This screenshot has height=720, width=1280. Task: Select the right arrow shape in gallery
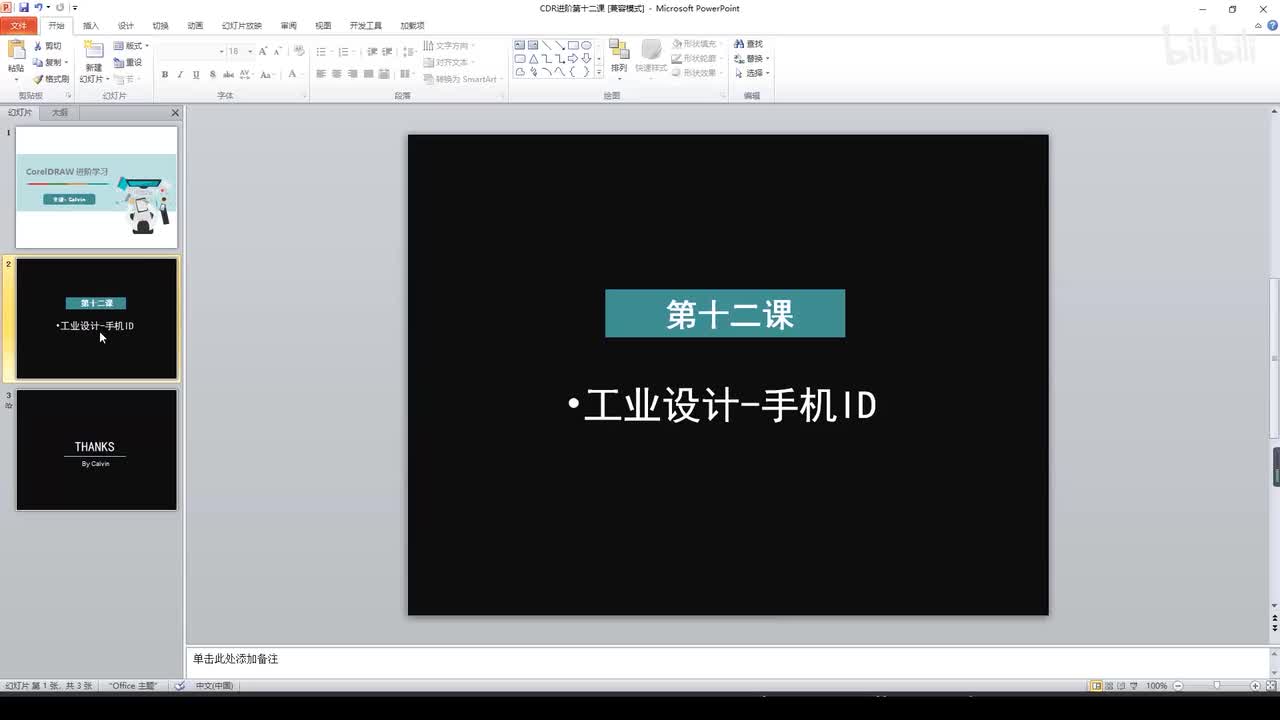point(573,58)
